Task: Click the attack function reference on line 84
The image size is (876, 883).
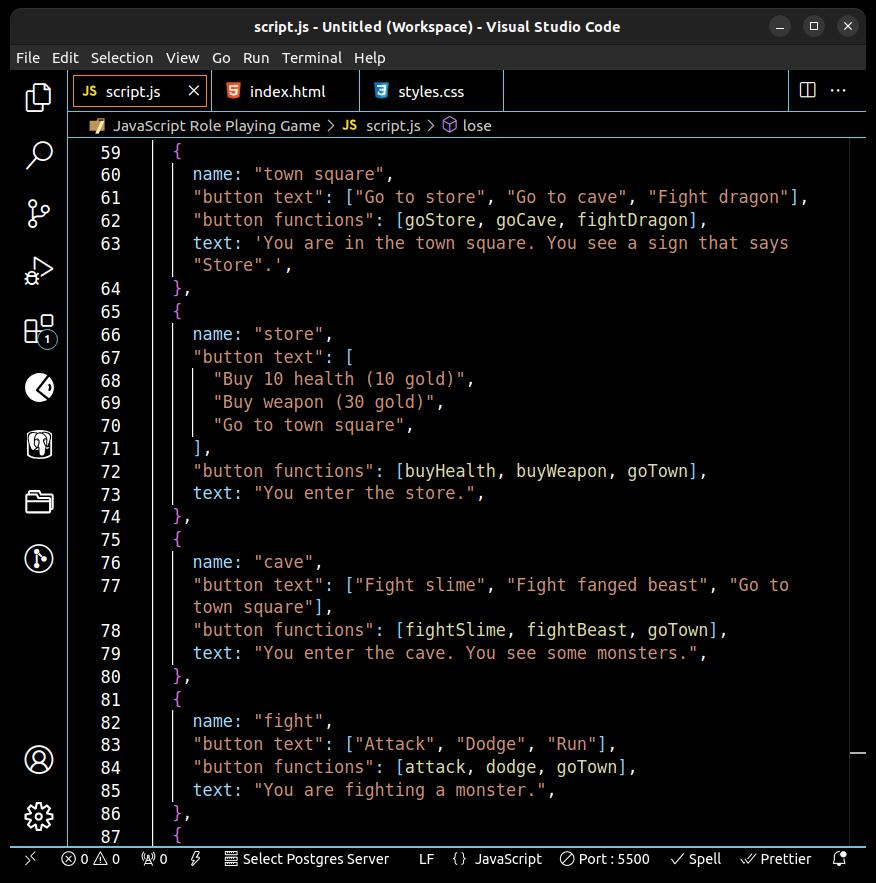Action: 435,766
